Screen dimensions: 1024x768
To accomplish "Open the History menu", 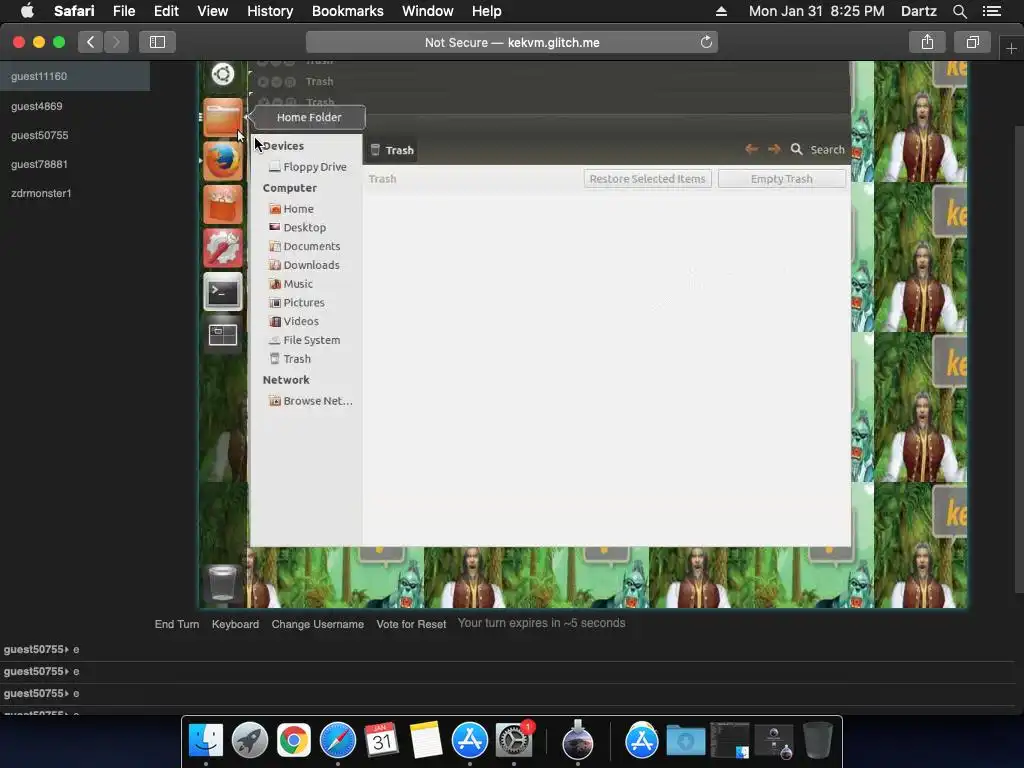I will [x=270, y=11].
